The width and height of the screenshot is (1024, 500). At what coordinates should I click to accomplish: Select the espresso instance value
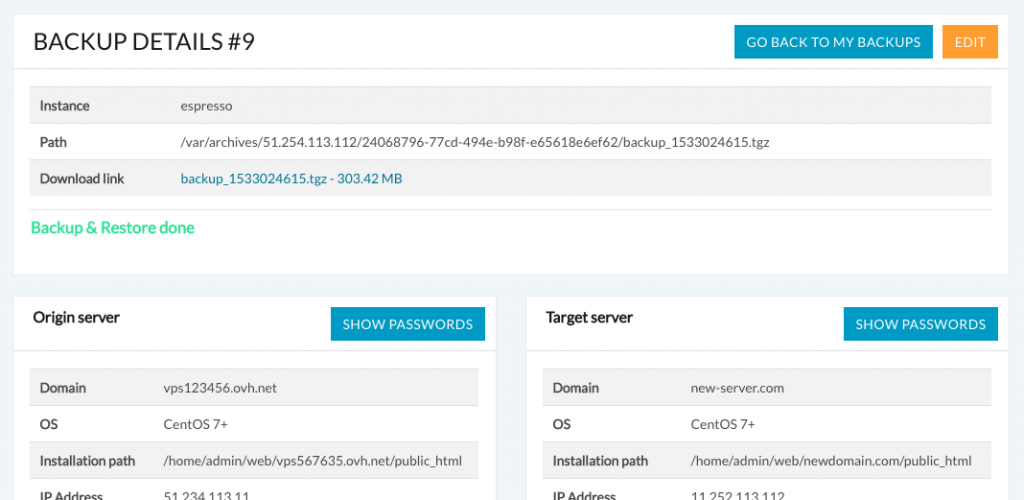pos(206,106)
